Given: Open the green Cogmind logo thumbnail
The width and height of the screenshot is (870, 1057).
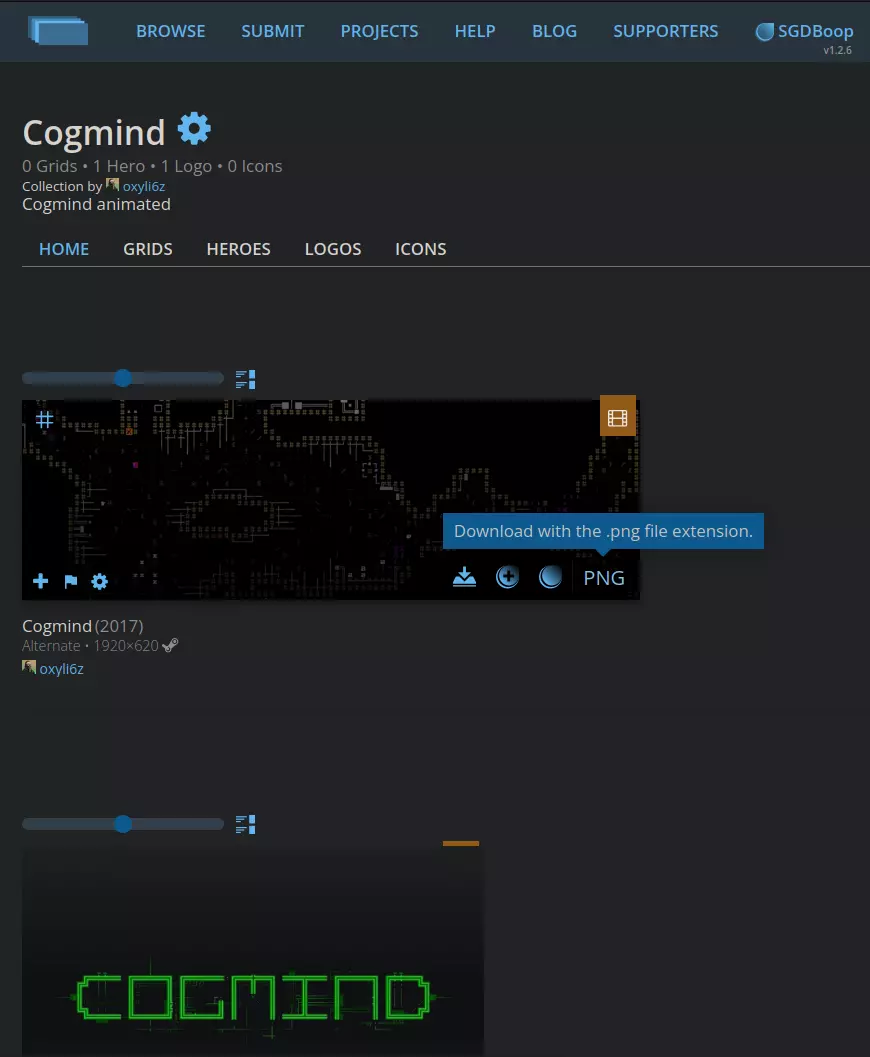Looking at the screenshot, I should click(x=253, y=950).
